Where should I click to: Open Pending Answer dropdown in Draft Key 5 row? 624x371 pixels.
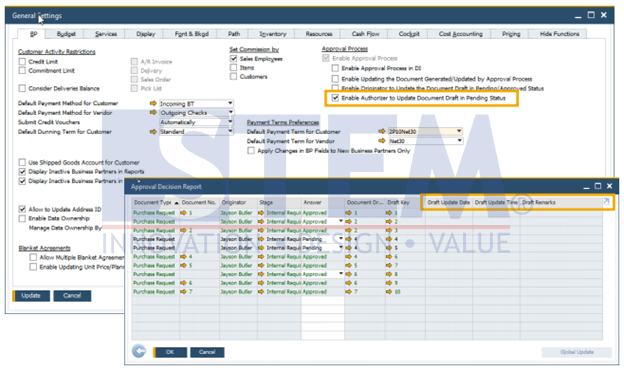341,247
